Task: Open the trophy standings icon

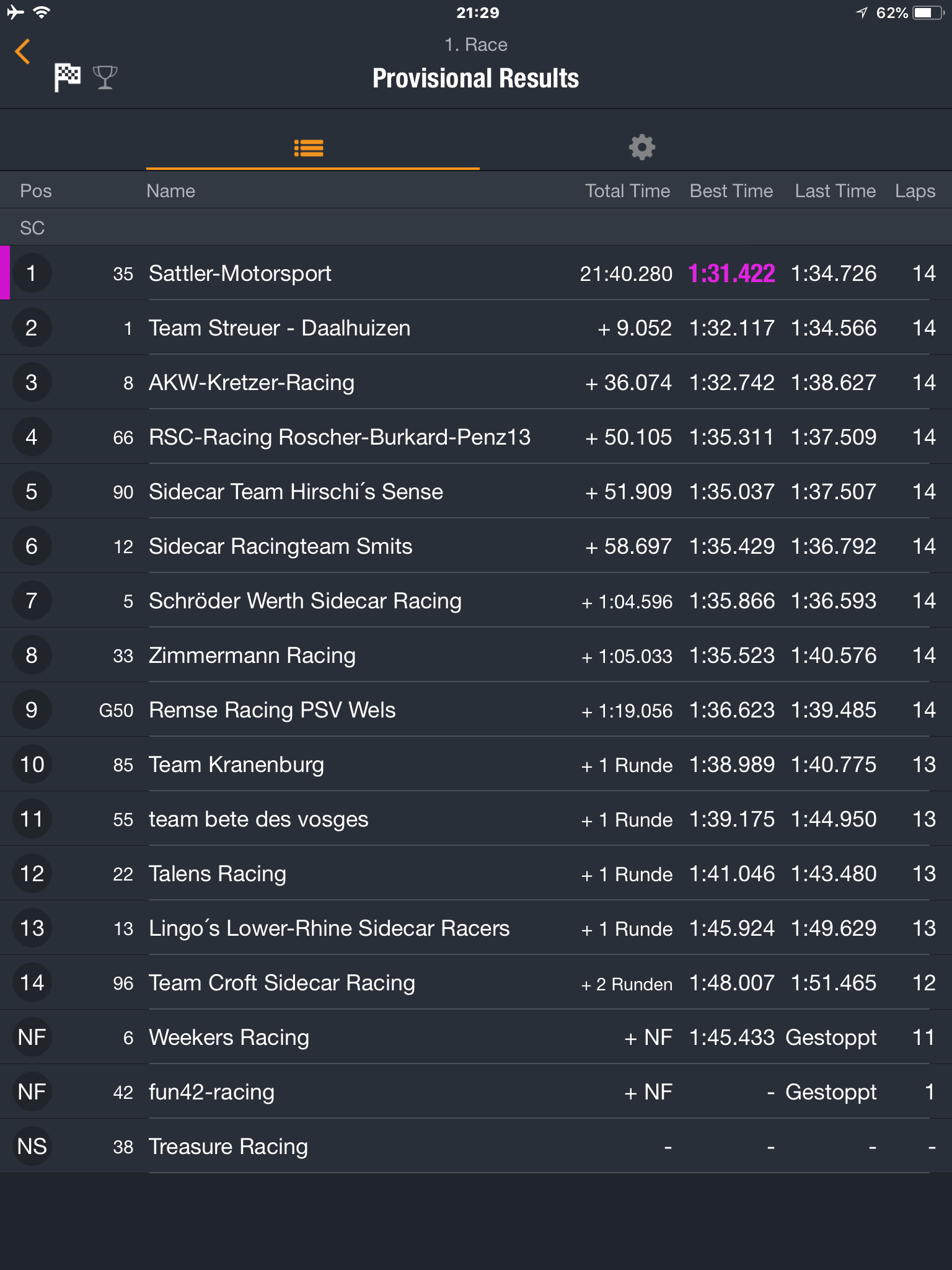Action: point(105,78)
